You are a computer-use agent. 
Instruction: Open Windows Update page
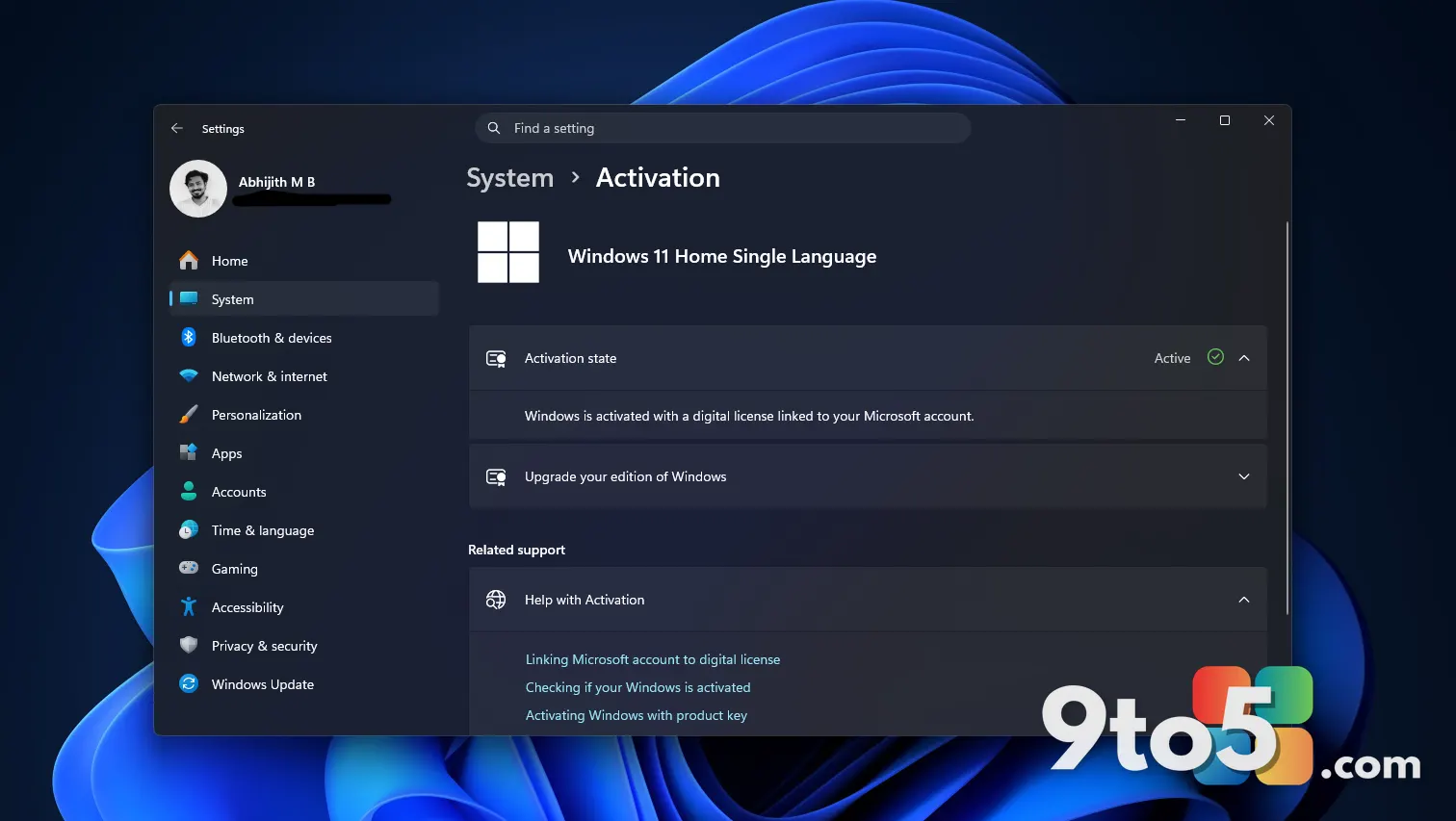304,684
